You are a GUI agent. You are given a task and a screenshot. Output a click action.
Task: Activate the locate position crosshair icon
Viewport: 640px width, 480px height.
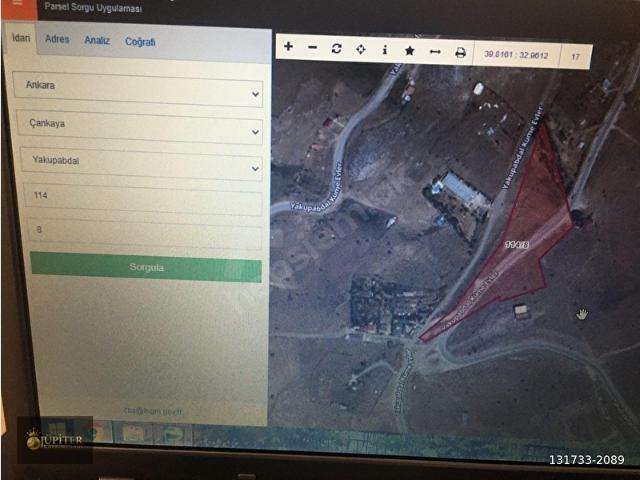pyautogui.click(x=360, y=49)
